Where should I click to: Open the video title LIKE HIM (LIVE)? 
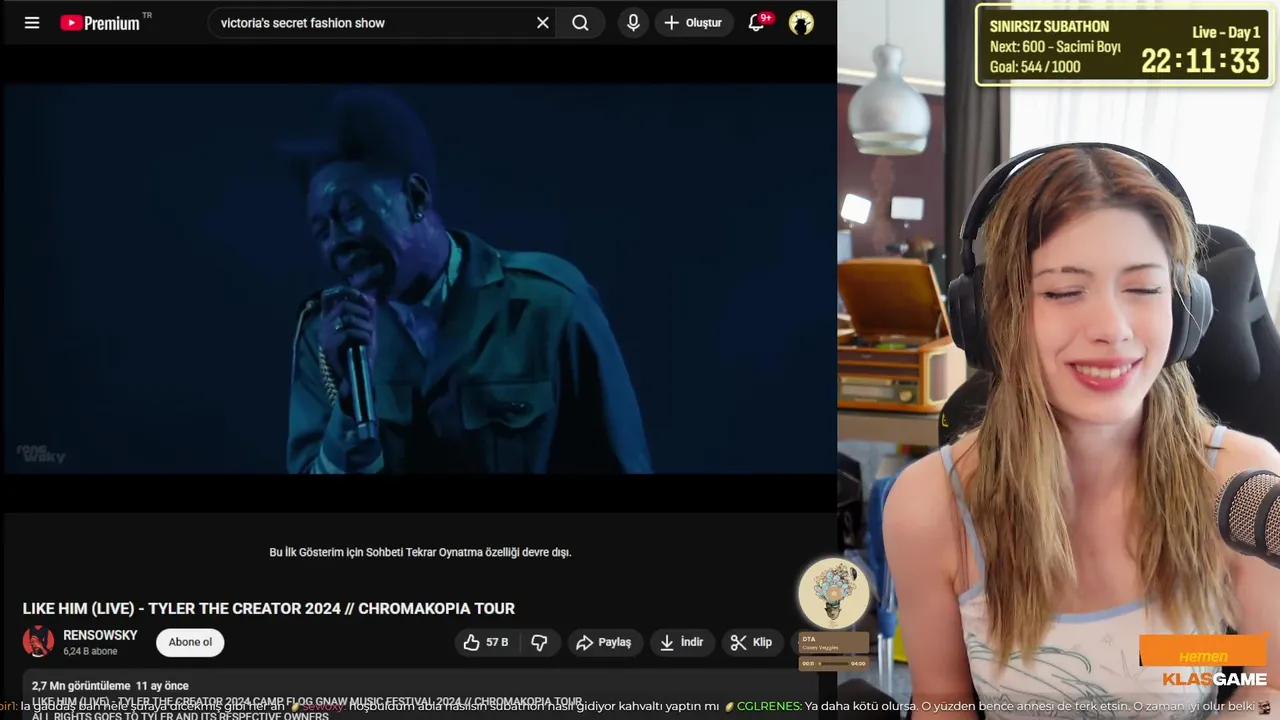269,608
